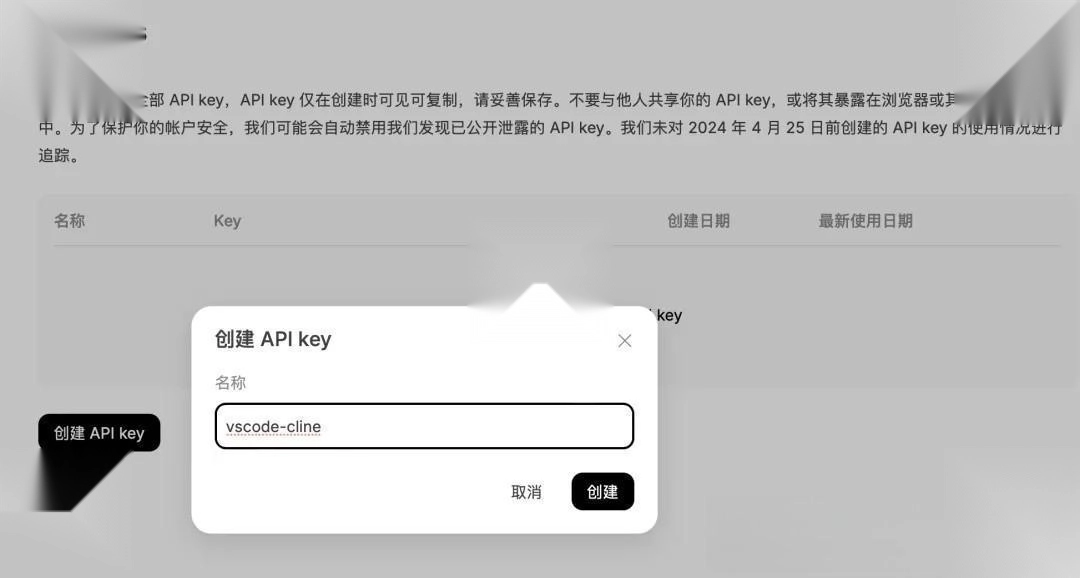Click the partially hidden key text beside the dialog

[669, 316]
